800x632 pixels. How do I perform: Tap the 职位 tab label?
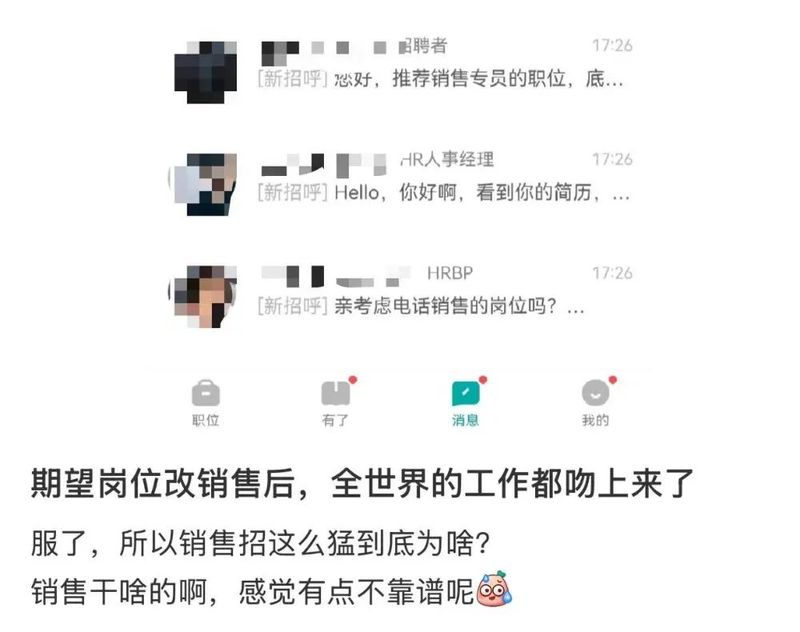206,420
